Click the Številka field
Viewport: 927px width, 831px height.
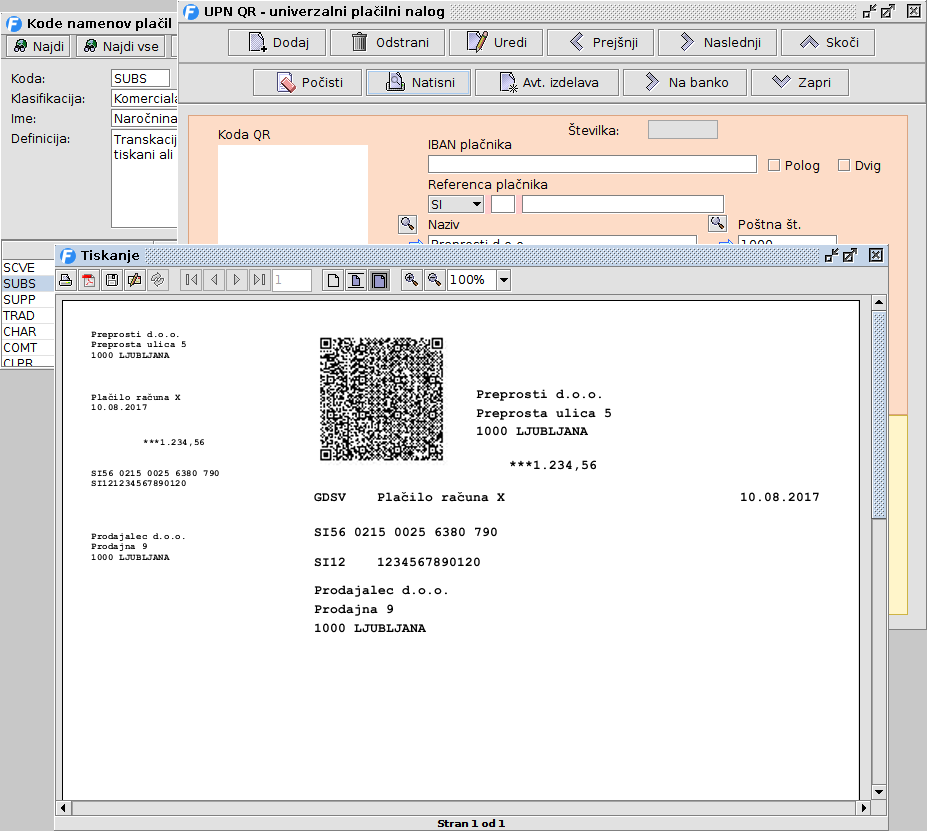[x=683, y=129]
